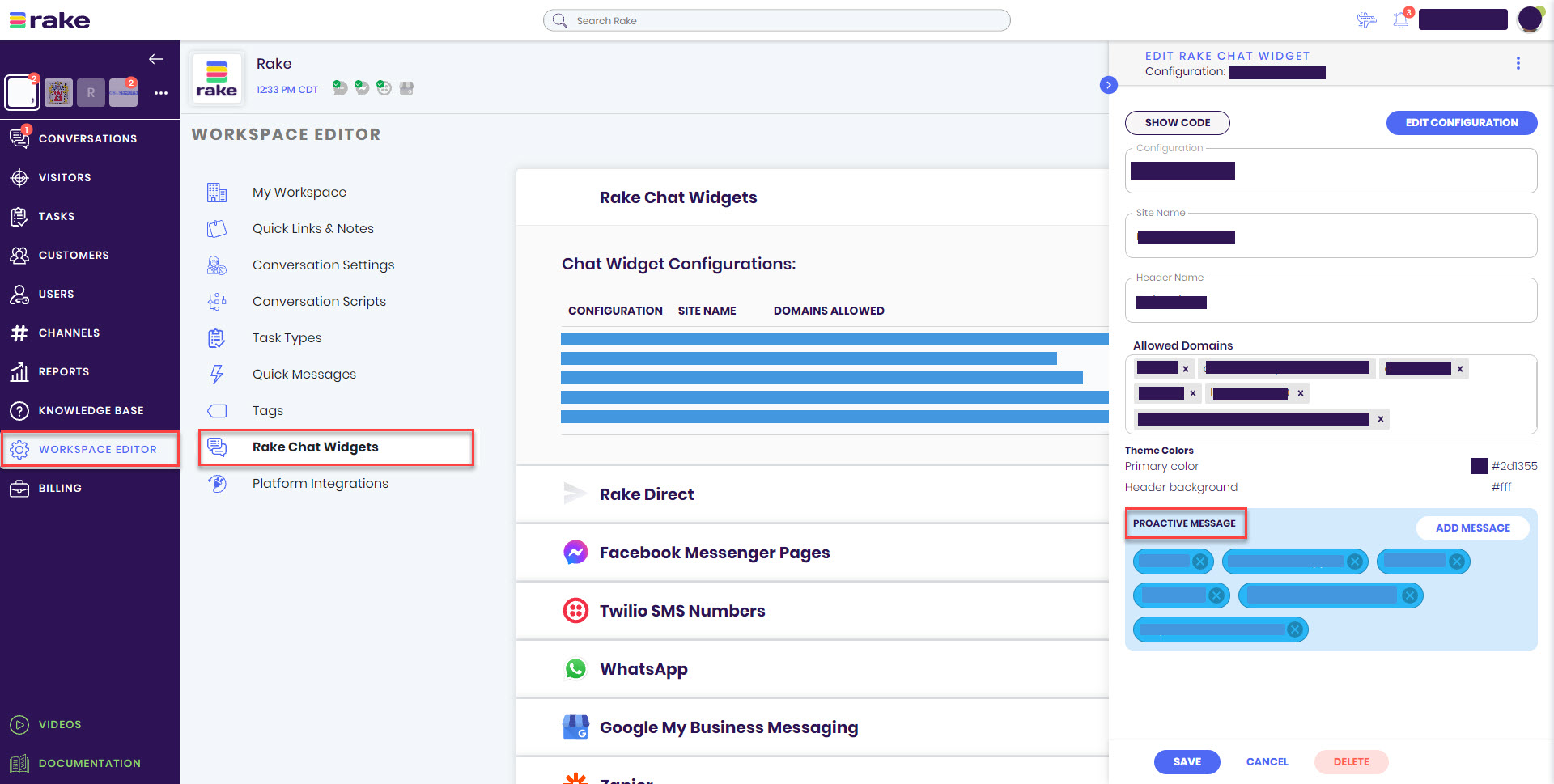Click the Quick Messages lightning icon
1554x784 pixels.
(217, 374)
